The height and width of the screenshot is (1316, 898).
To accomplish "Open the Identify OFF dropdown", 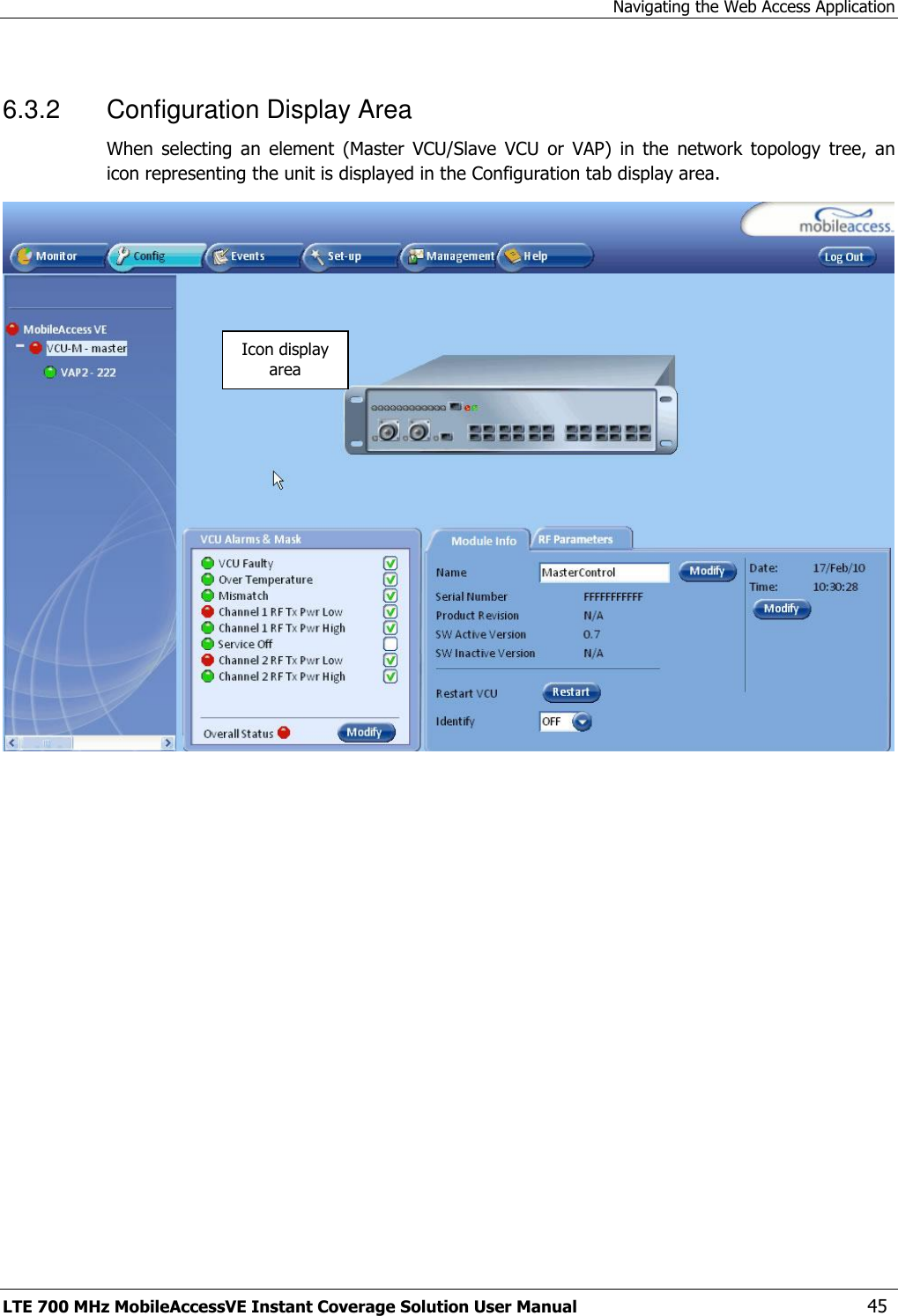I will tap(582, 721).
